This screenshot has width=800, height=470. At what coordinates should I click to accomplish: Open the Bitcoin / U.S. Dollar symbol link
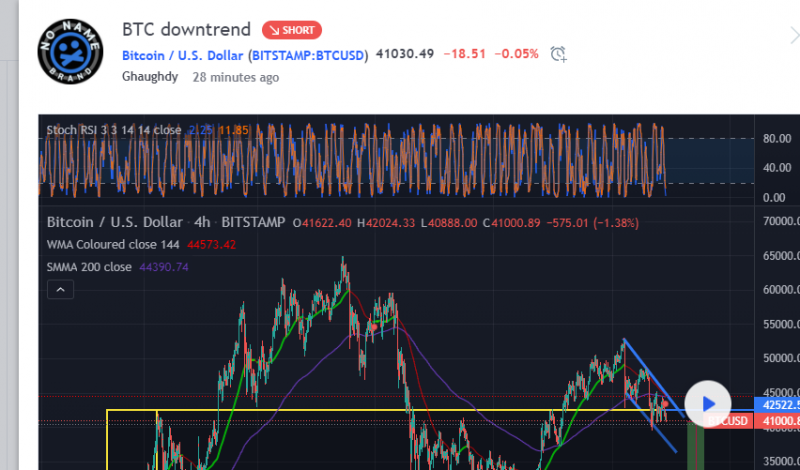[x=183, y=56]
